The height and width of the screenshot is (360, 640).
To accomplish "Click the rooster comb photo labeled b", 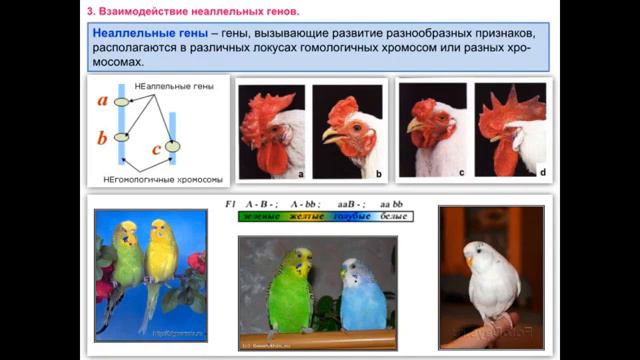I will click(x=348, y=132).
